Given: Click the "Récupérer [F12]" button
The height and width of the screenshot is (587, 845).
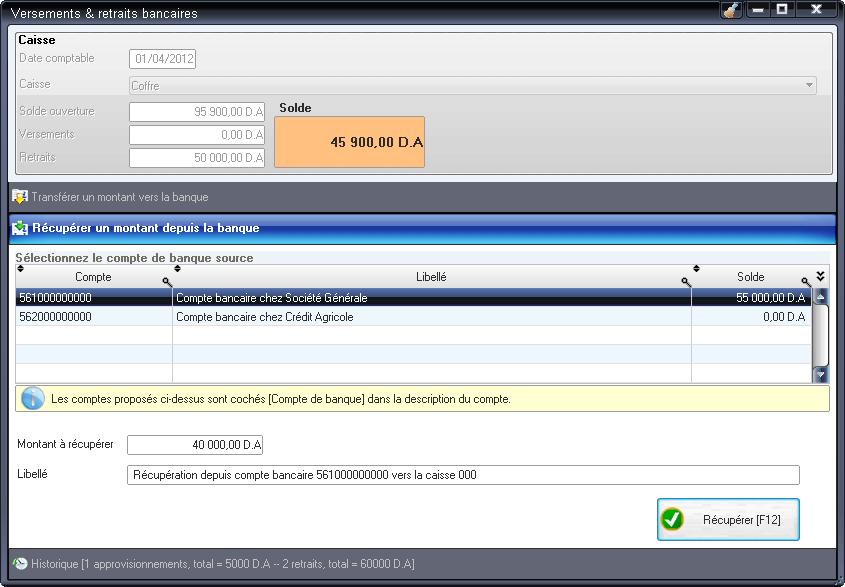Looking at the screenshot, I should [x=727, y=519].
